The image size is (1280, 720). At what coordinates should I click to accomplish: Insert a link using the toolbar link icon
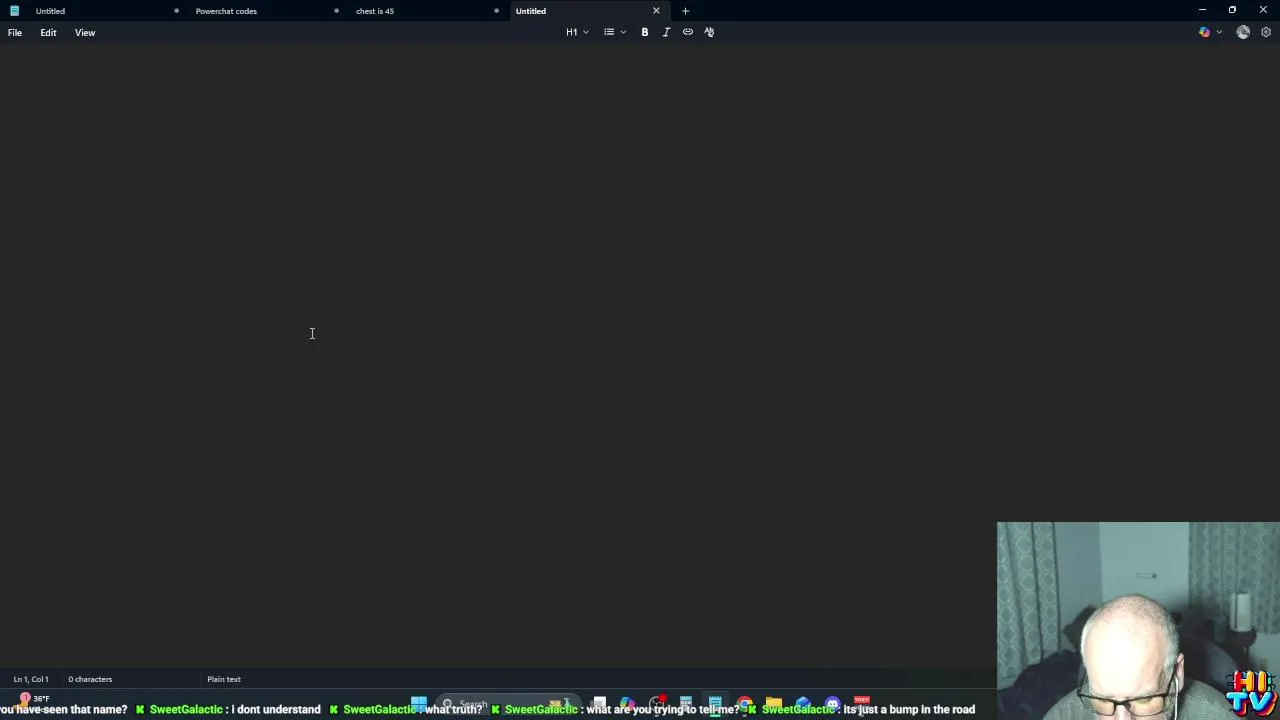[688, 32]
